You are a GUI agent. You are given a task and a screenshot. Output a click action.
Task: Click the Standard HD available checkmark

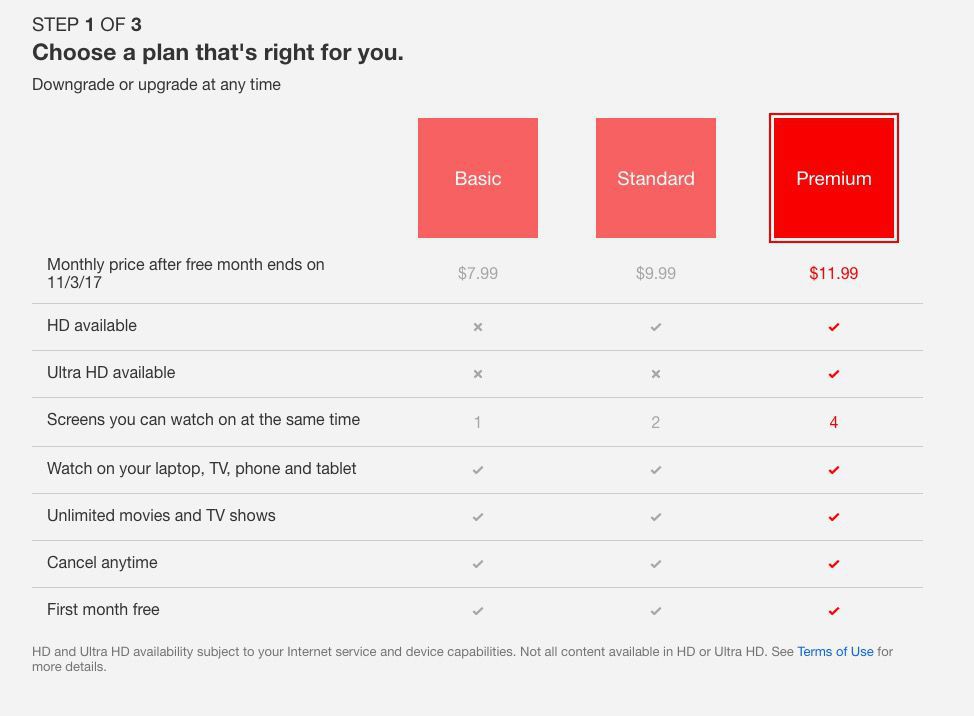coord(656,326)
